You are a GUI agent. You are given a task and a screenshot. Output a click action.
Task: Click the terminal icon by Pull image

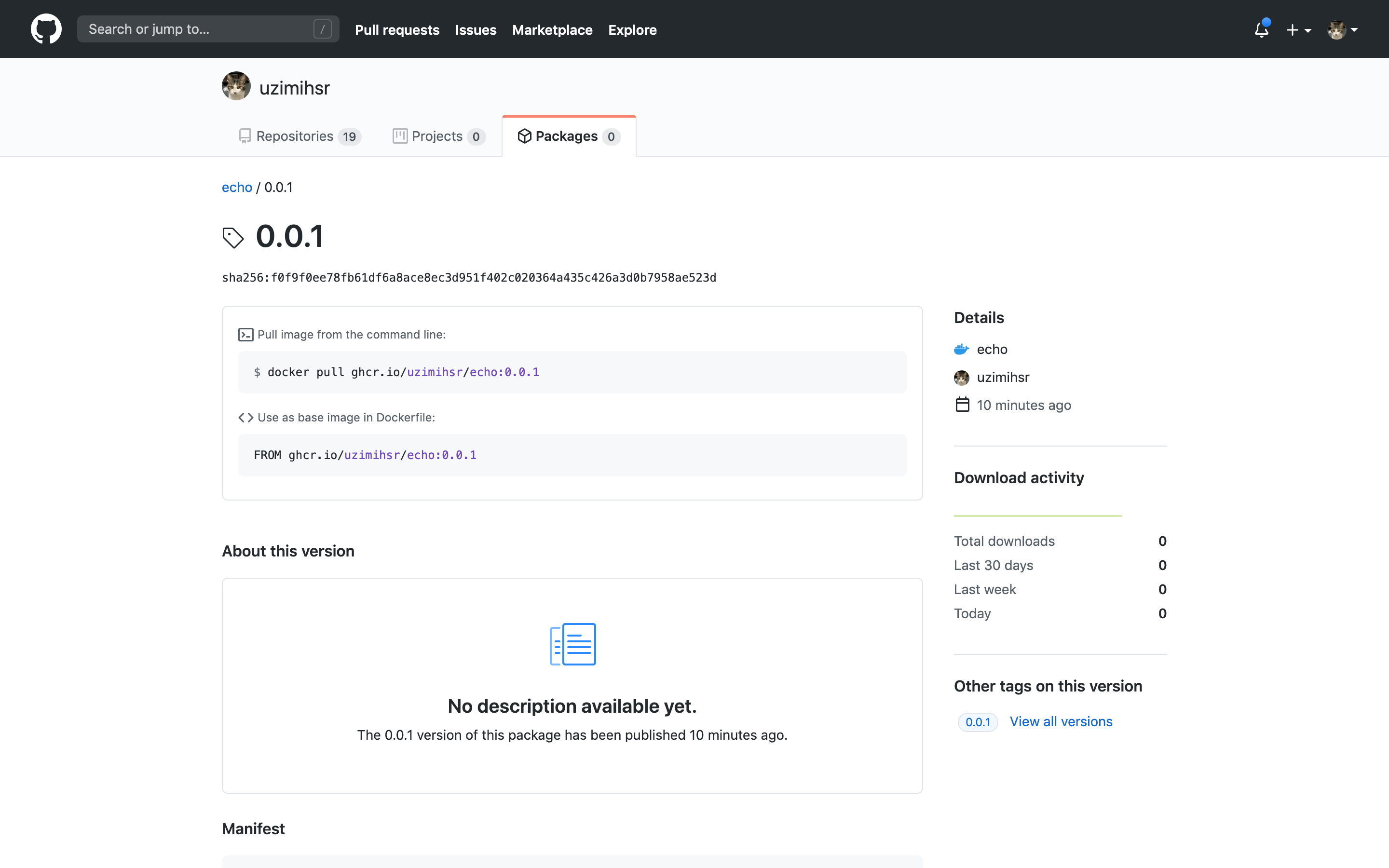245,335
